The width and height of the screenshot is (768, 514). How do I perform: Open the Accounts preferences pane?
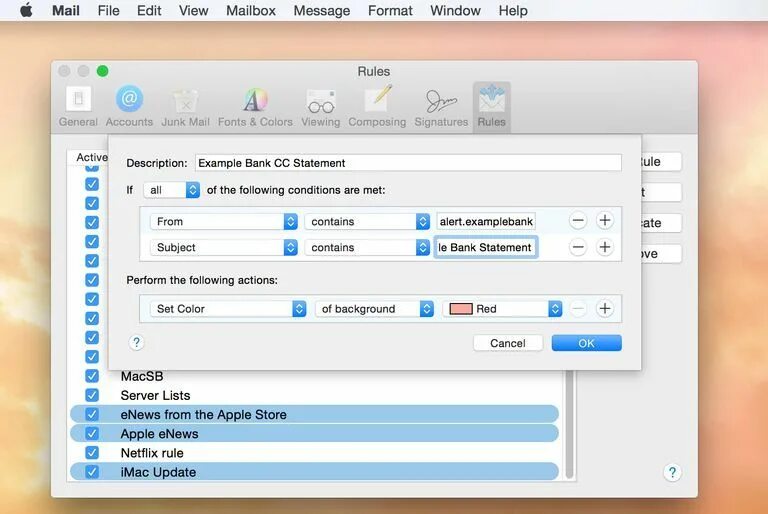coord(129,107)
